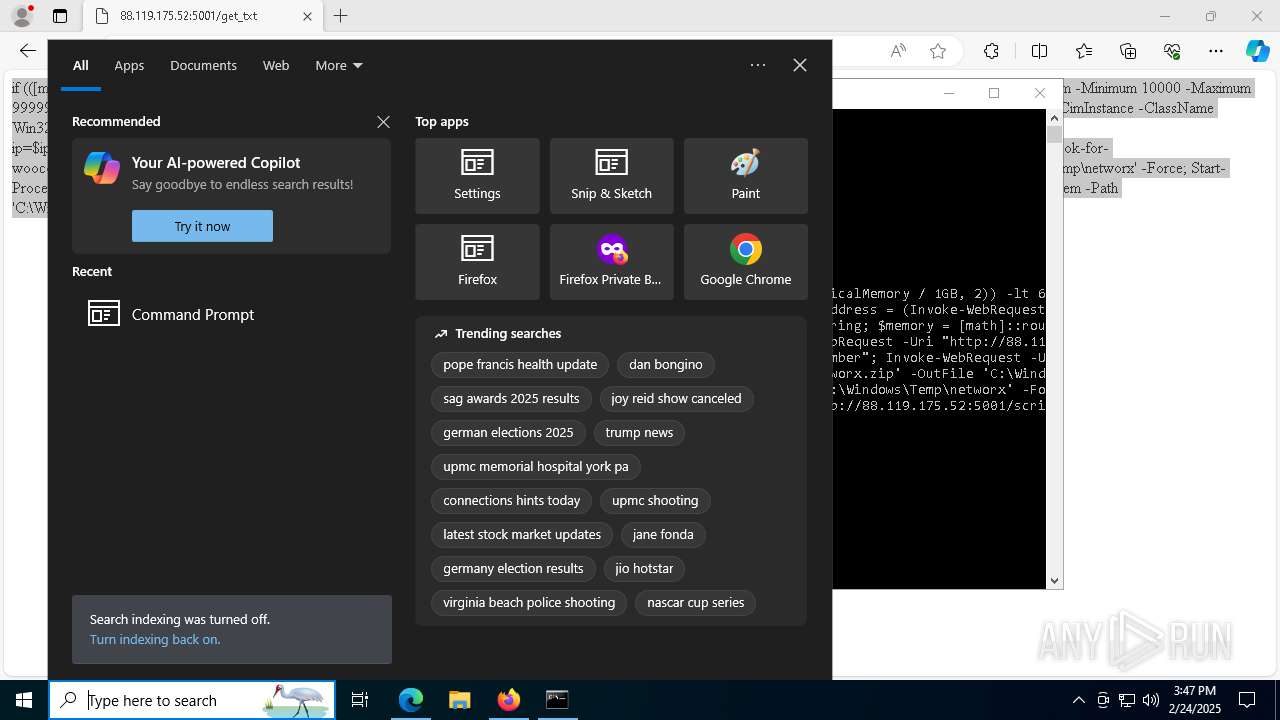Image resolution: width=1280 pixels, height=720 pixels.
Task: Open Browser essentials icon
Action: (1172, 51)
